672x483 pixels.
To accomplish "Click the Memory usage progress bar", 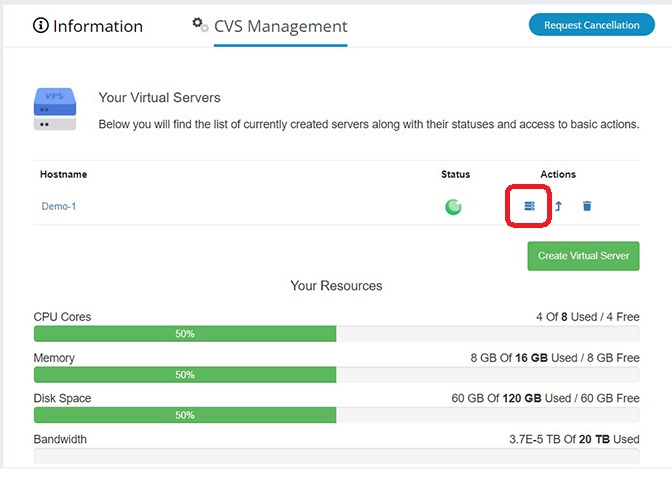I will pos(336,375).
